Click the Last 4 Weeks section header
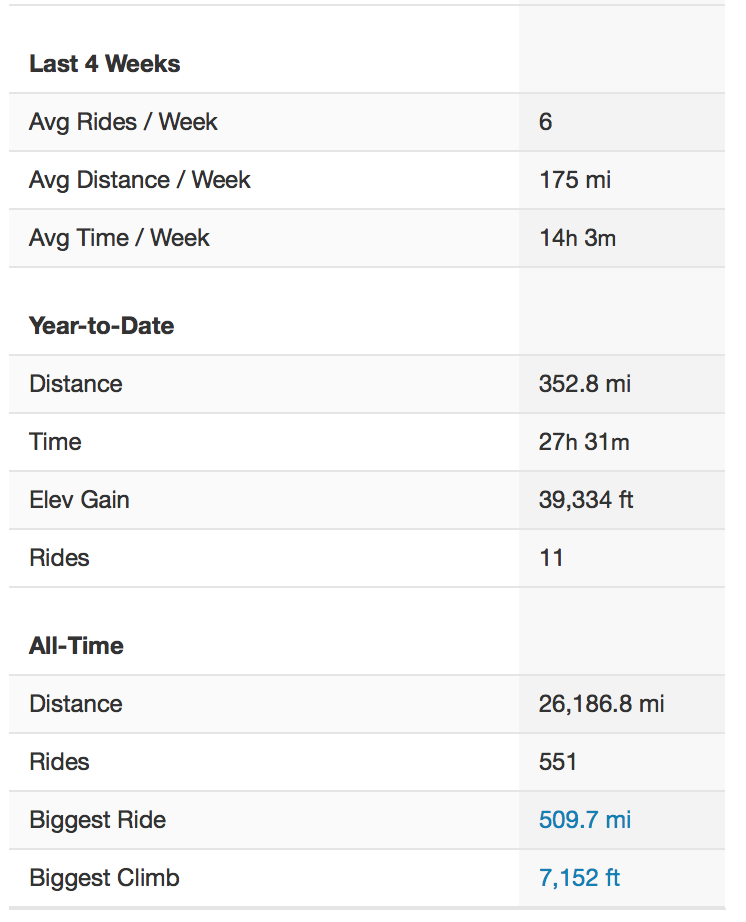 coord(105,64)
